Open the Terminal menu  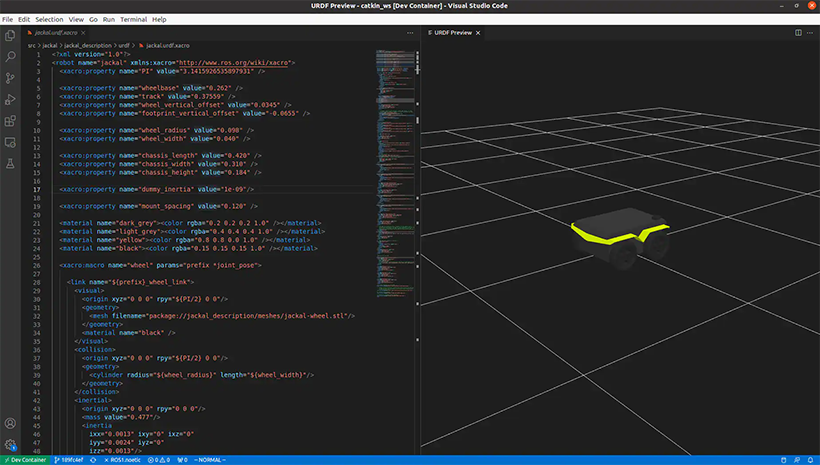pyautogui.click(x=133, y=19)
